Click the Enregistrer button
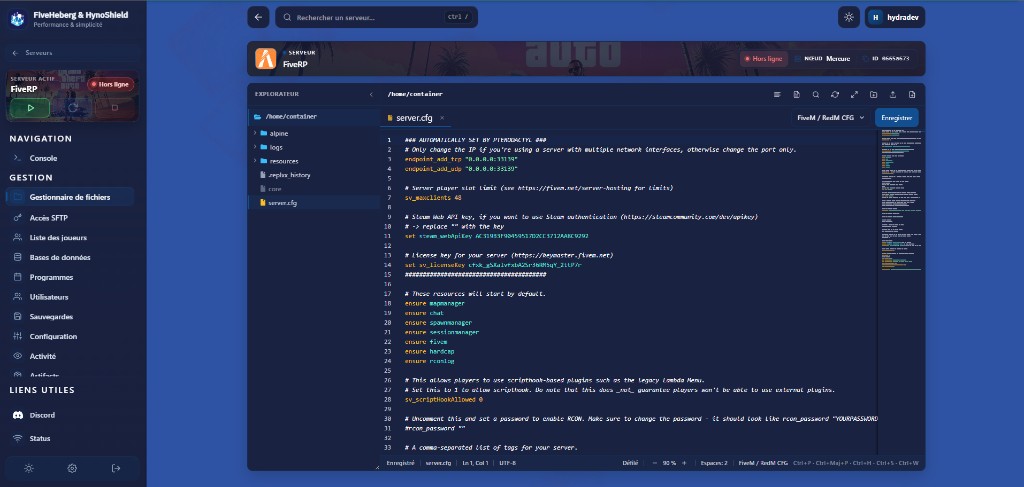Screen dimensions: 1024x487 pos(897,118)
